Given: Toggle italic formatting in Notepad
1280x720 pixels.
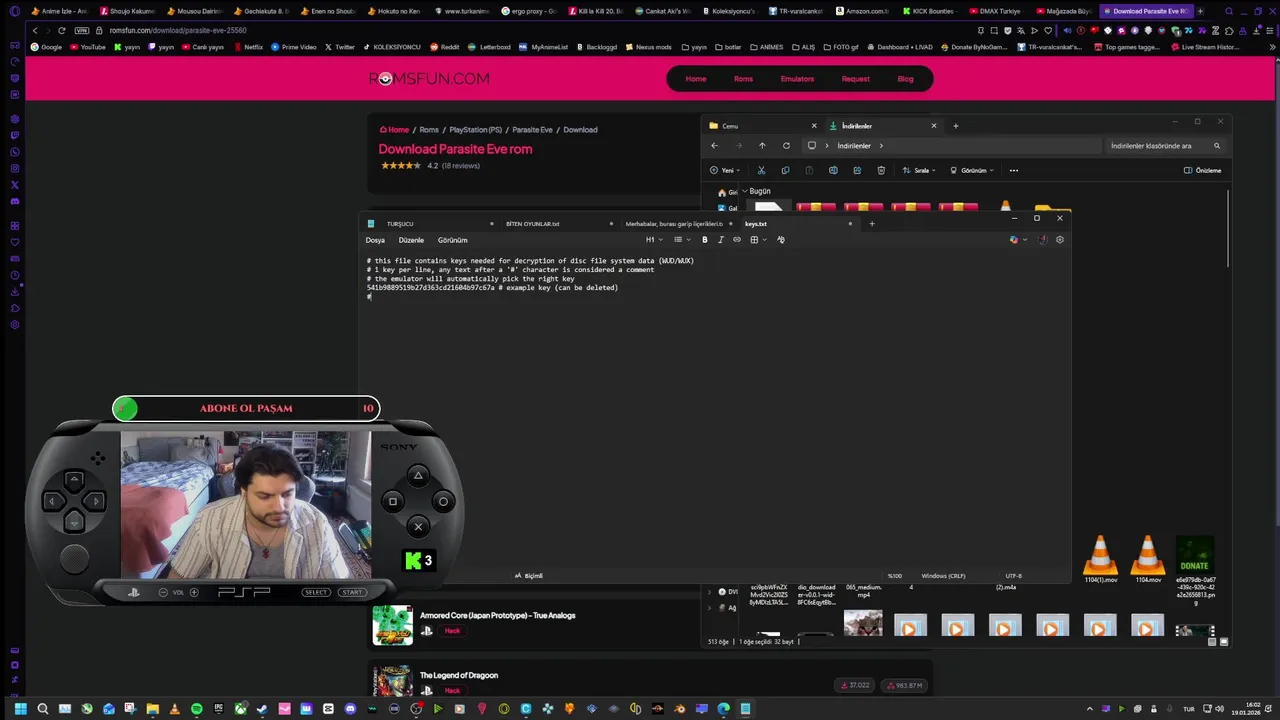Looking at the screenshot, I should 720,240.
